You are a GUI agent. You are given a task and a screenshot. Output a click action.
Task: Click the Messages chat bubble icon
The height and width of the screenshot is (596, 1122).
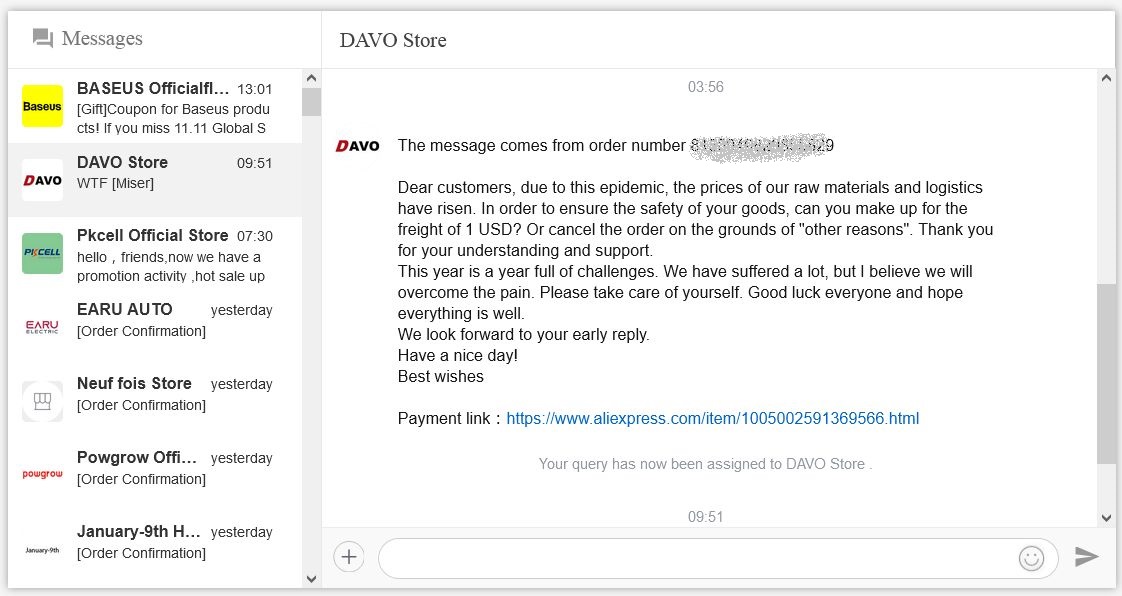pyautogui.click(x=43, y=38)
